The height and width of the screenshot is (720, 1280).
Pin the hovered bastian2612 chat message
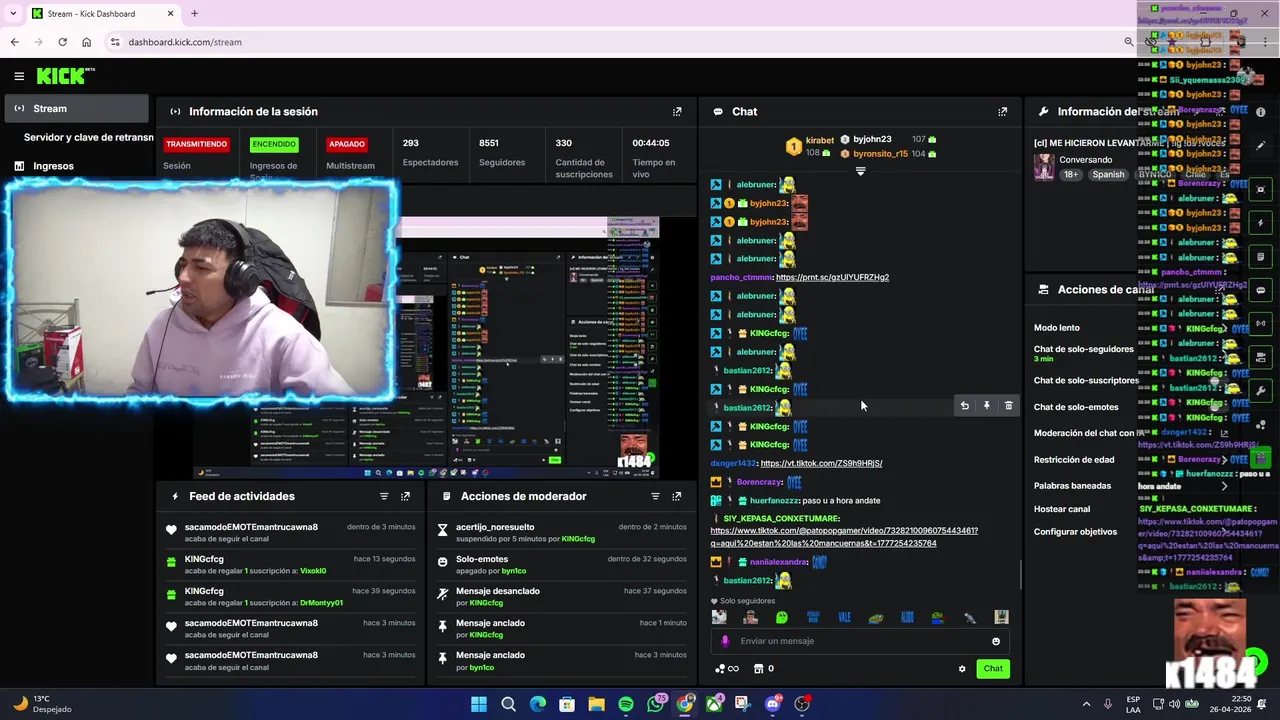987,406
